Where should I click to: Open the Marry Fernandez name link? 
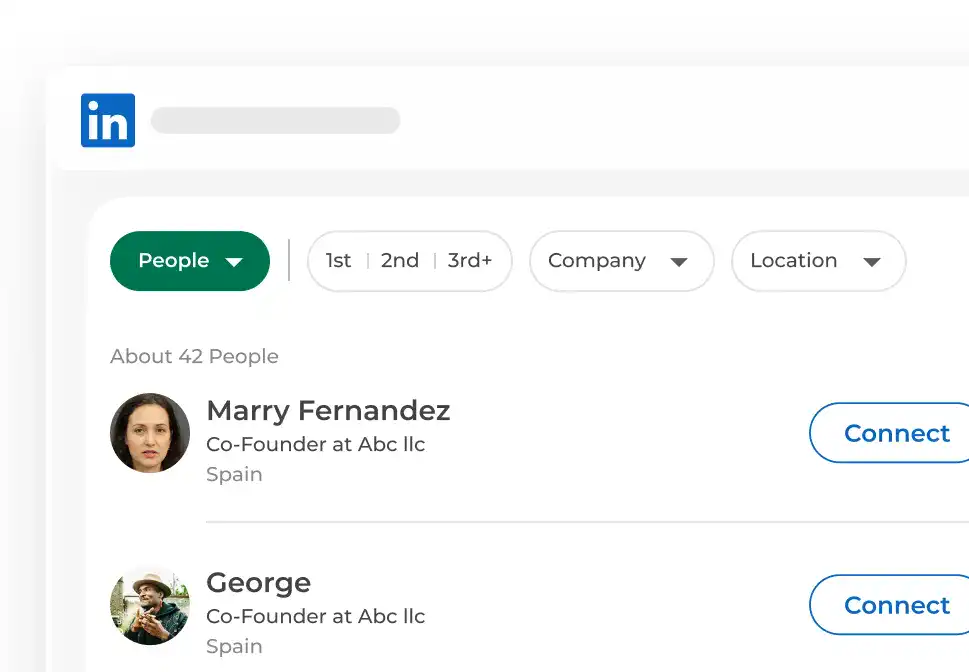point(328,410)
